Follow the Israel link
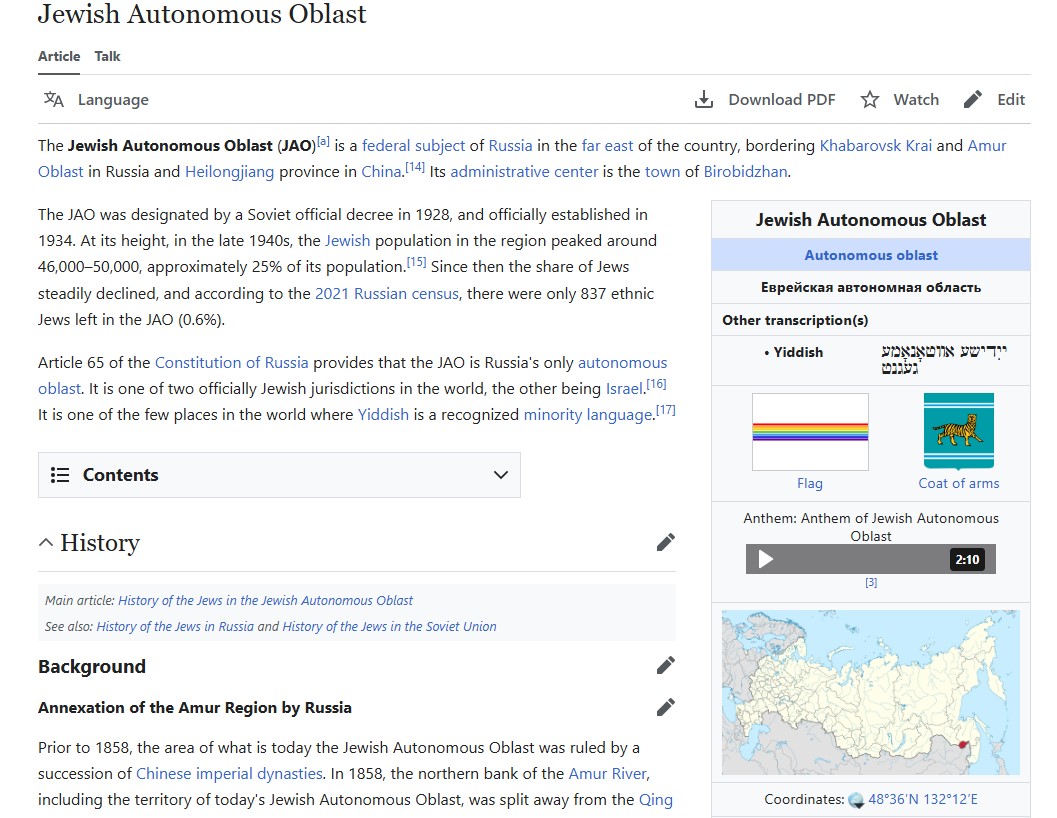This screenshot has width=1057, height=818. pos(624,389)
